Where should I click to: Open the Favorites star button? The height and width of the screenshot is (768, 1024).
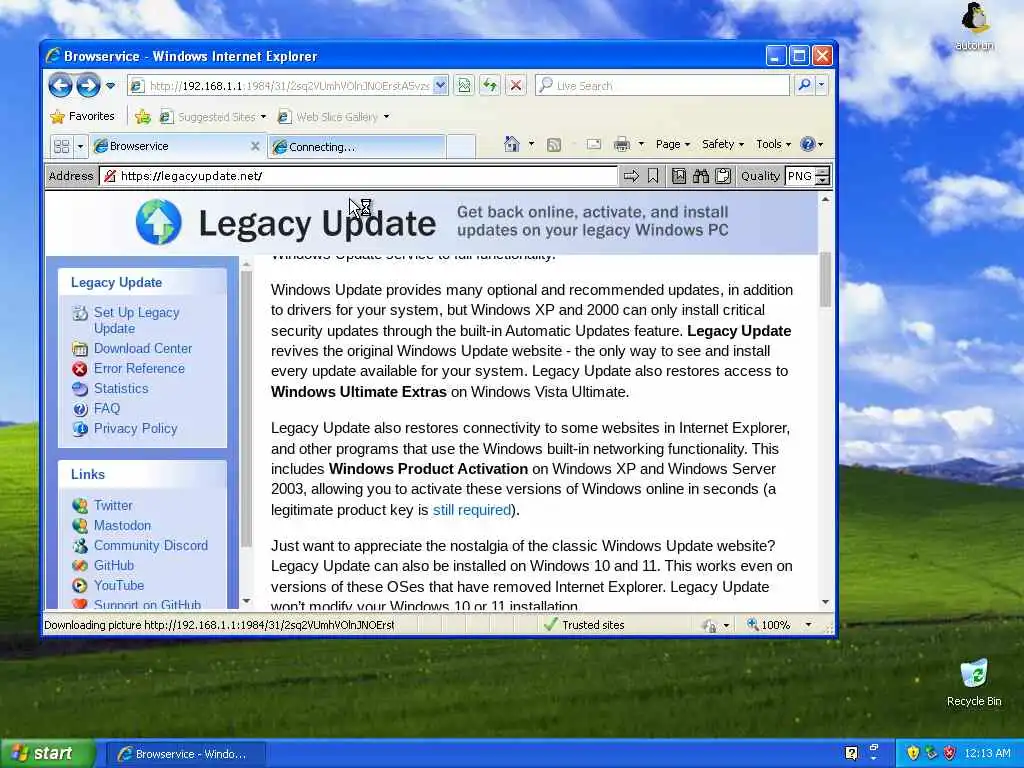(83, 116)
